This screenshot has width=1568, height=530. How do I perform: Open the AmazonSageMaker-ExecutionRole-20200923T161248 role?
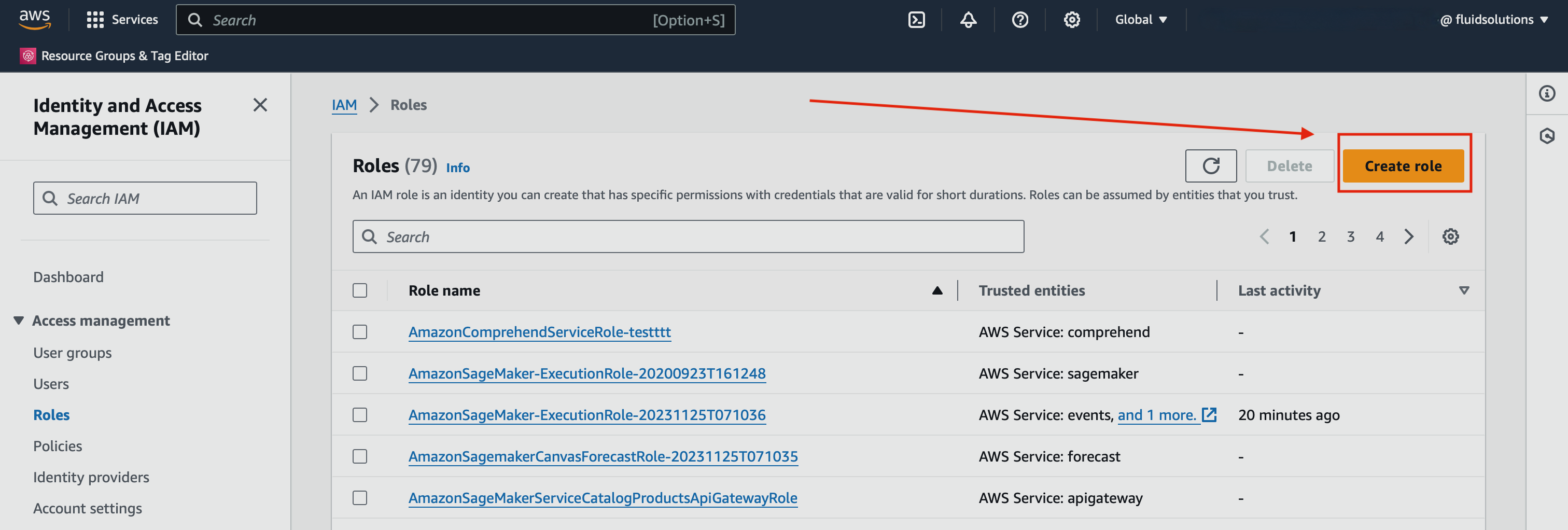pyautogui.click(x=586, y=373)
